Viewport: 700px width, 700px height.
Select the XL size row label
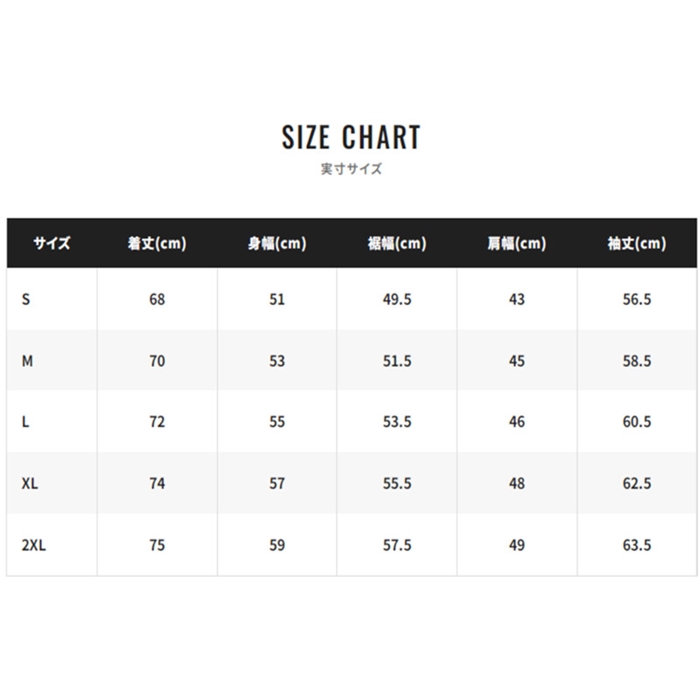click(x=29, y=483)
